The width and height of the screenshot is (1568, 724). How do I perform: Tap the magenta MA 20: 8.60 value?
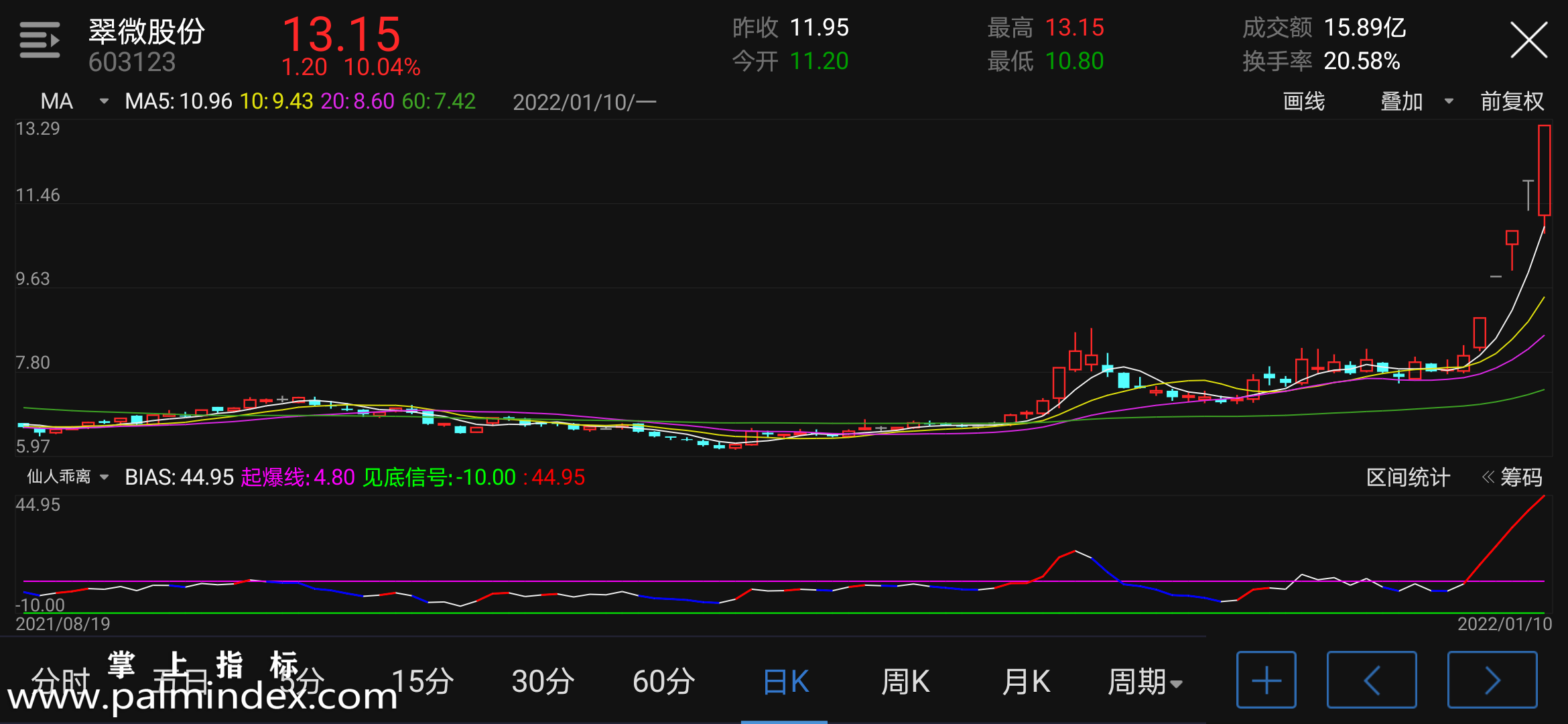click(x=357, y=101)
